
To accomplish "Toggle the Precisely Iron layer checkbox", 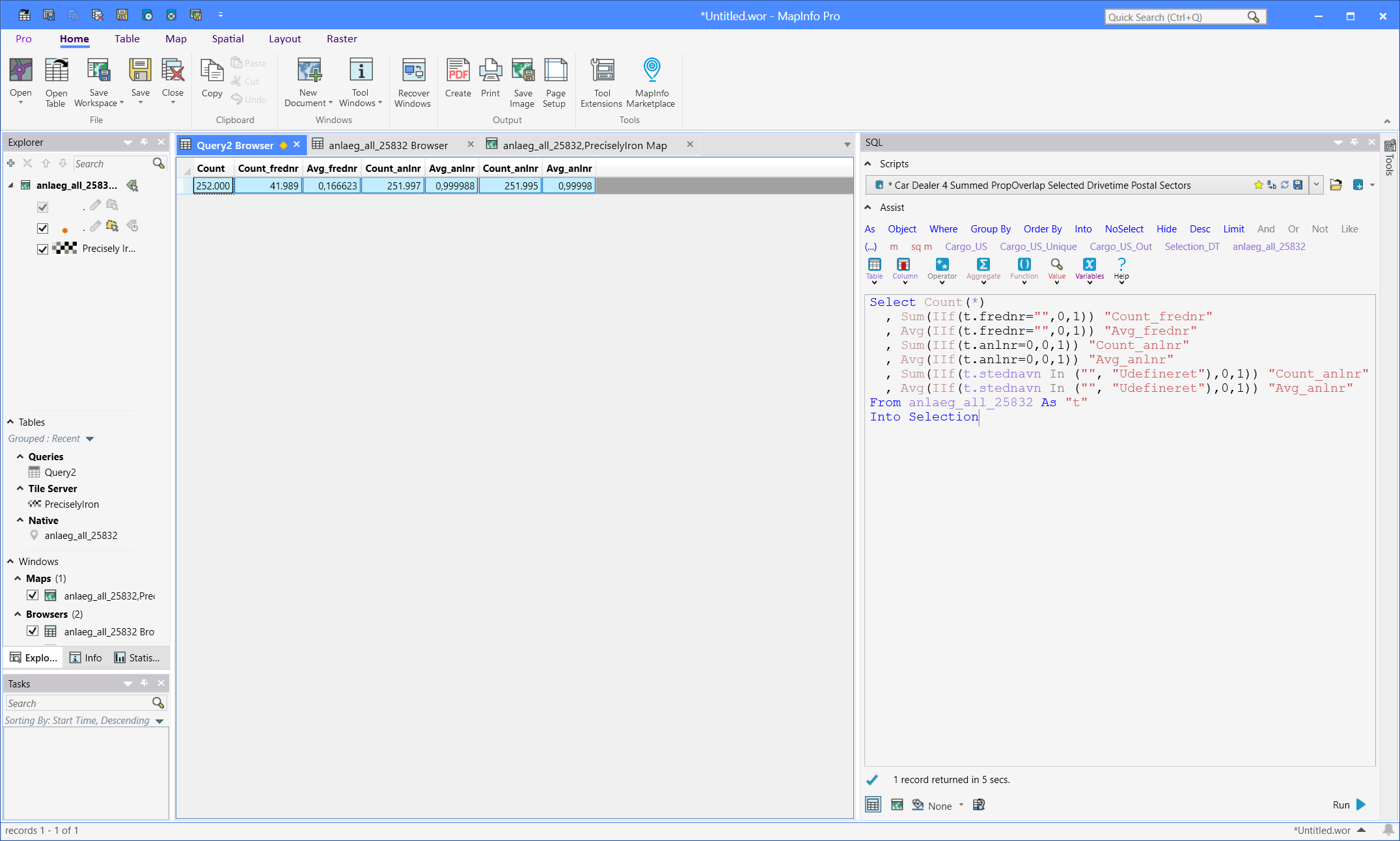I will pos(43,249).
